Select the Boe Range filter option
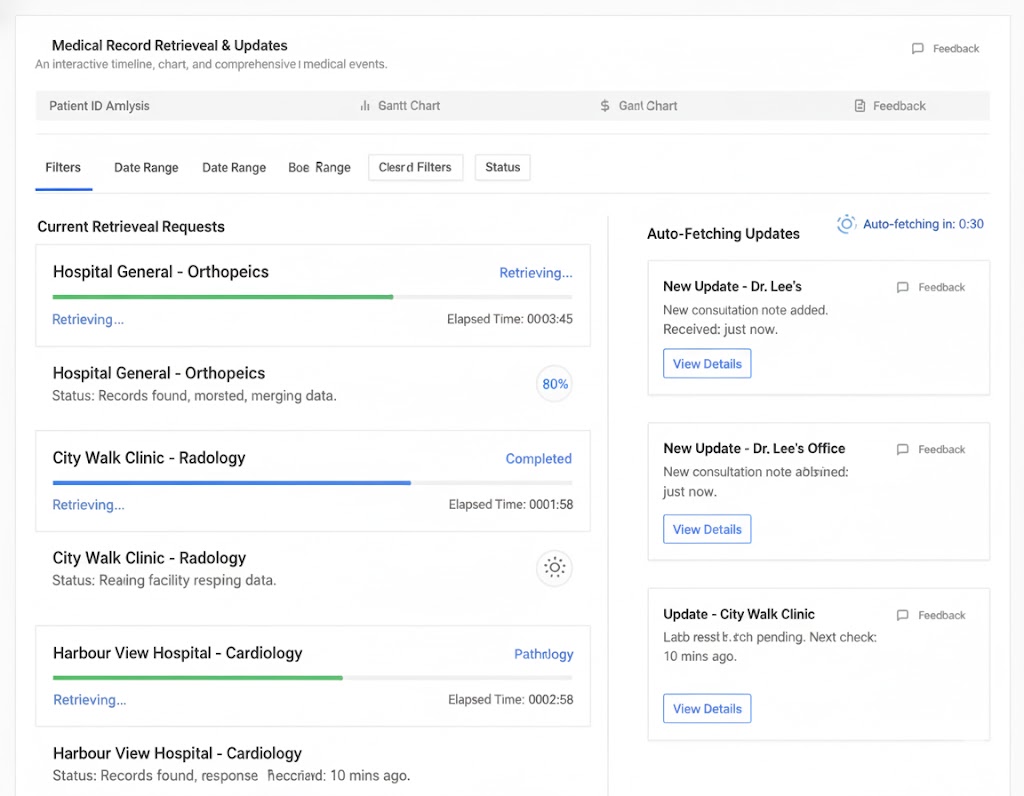 (x=319, y=168)
